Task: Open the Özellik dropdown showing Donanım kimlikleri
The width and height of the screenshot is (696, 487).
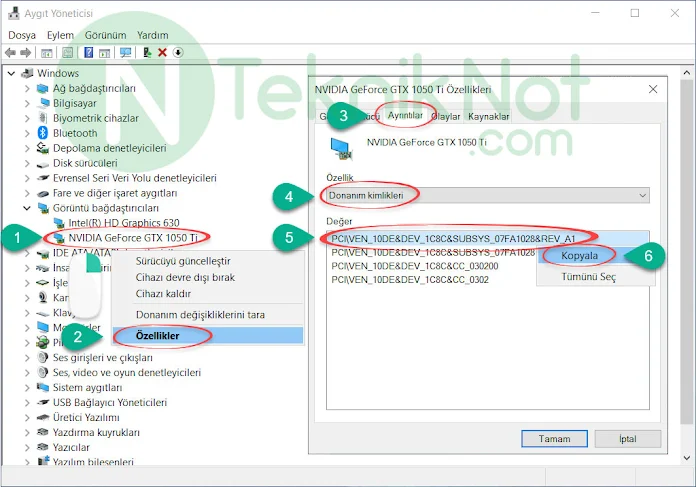Action: (x=487, y=195)
